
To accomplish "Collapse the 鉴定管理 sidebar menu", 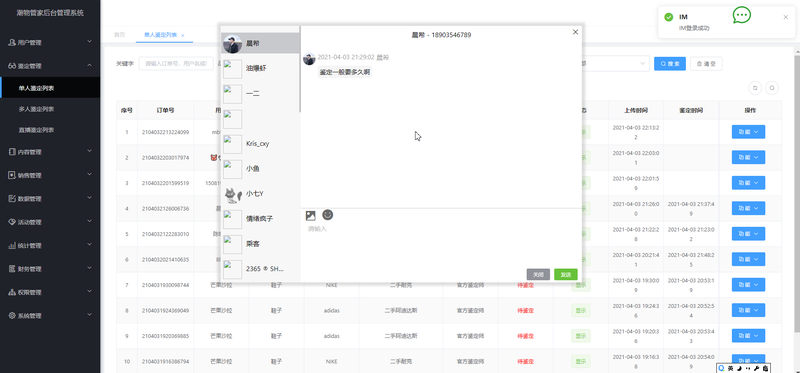I will 50,66.
